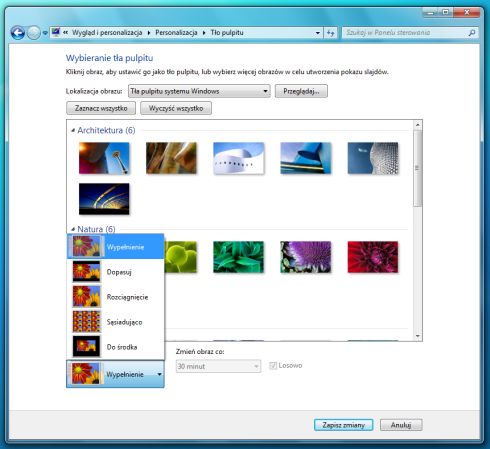Image resolution: width=490 pixels, height=449 pixels.
Task: Click 'Personalizacja' breadcrumb
Action: pos(176,33)
